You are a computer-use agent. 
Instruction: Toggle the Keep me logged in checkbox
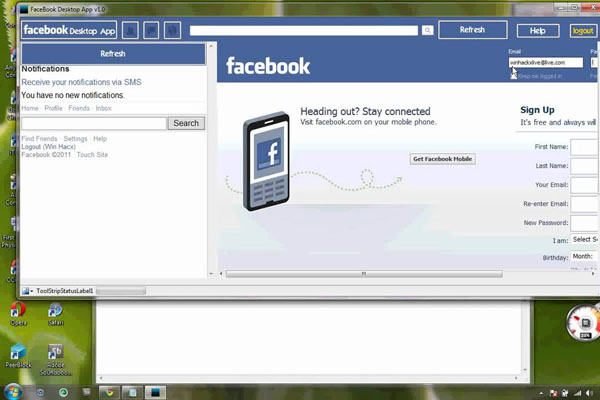point(514,76)
